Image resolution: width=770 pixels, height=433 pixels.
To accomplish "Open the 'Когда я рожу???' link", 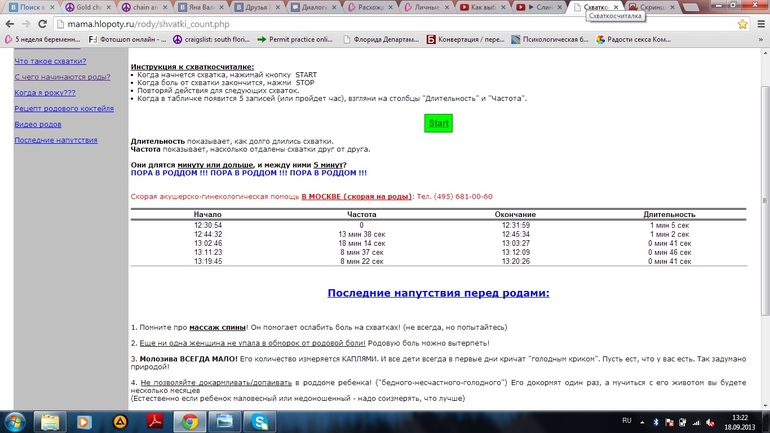I will tap(45, 92).
